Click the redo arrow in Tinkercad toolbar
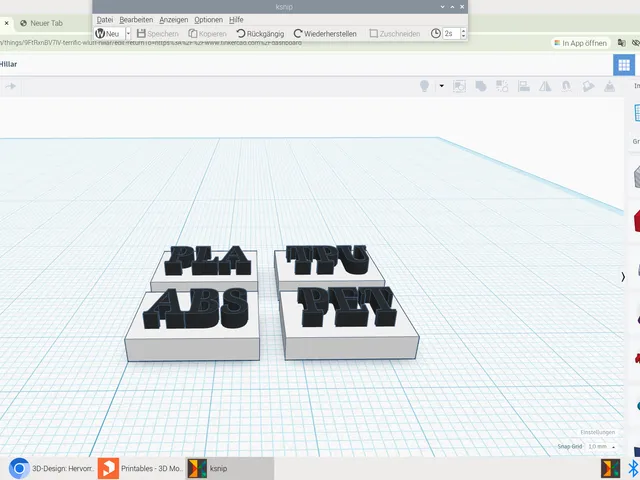This screenshot has height=480, width=640. coord(11,86)
